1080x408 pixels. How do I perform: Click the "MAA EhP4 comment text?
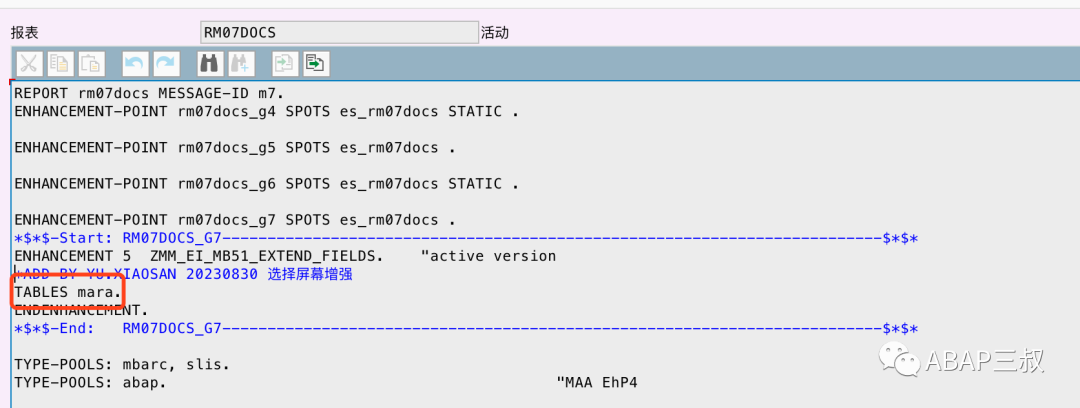(596, 382)
